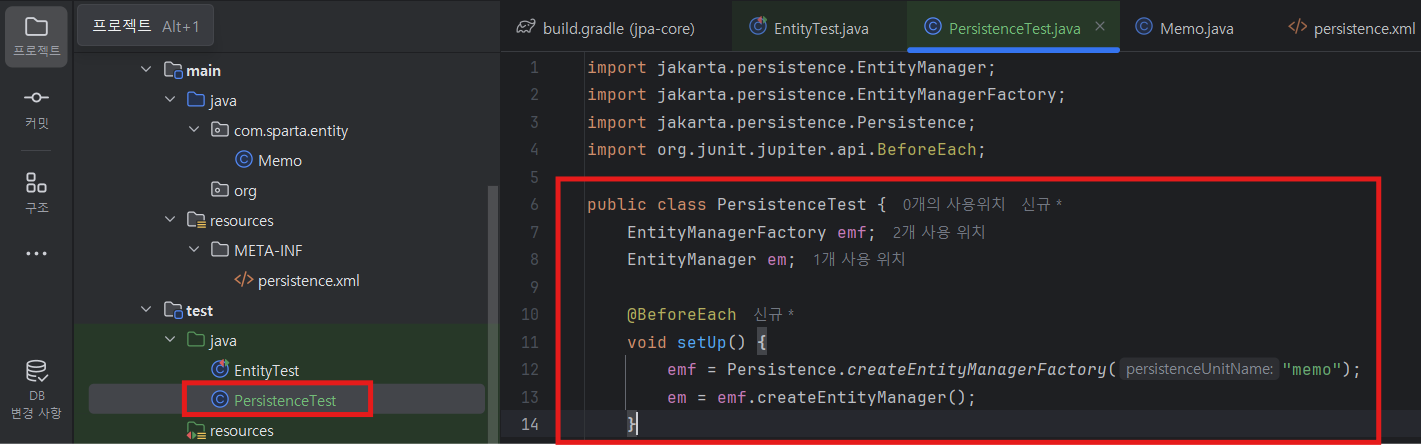Image resolution: width=1421 pixels, height=445 pixels.
Task: Click the org package icon
Action: point(219,190)
